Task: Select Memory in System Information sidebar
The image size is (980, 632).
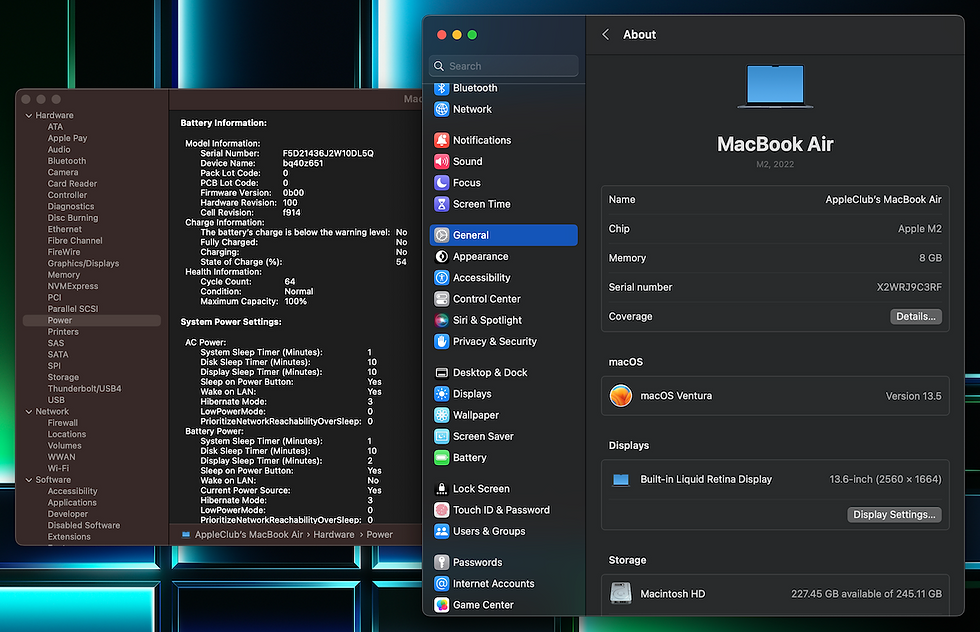Action: 64,275
